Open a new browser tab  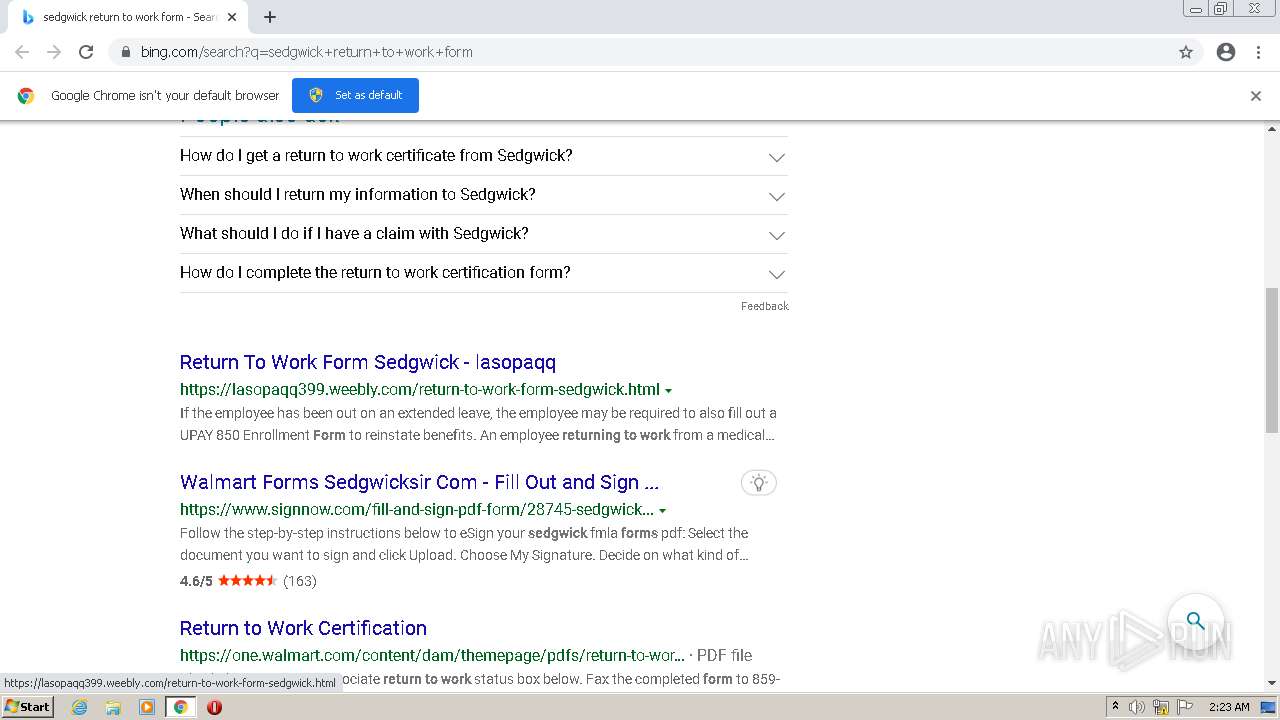pyautogui.click(x=270, y=17)
